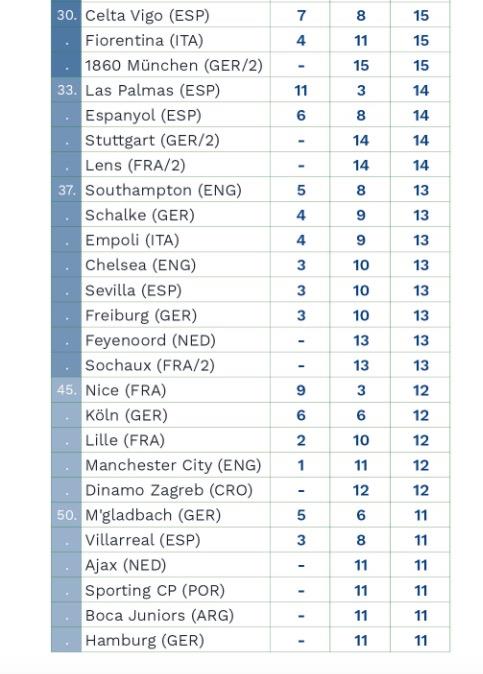Select the Lens (FRA/2) row

(251, 165)
